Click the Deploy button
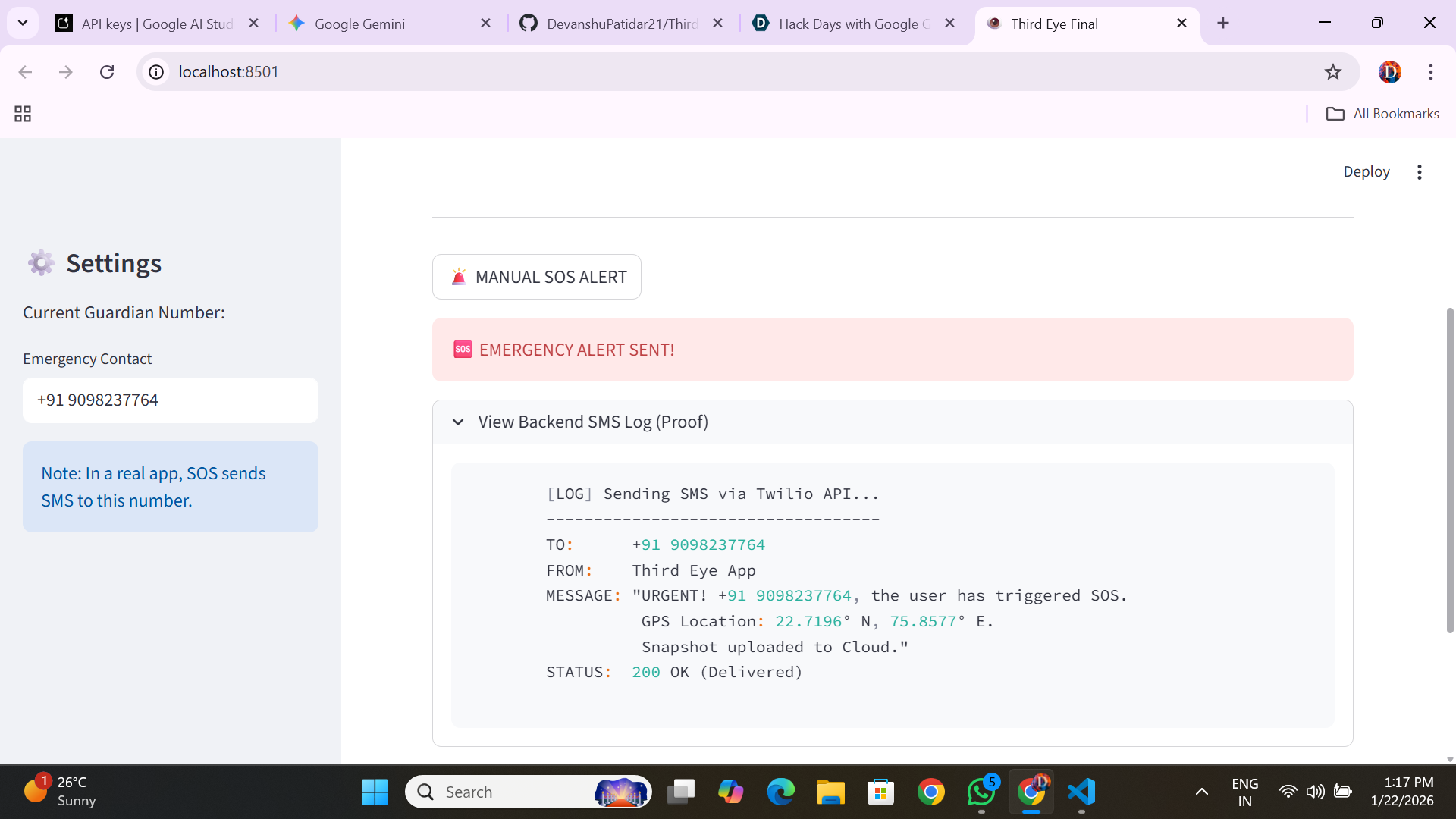This screenshot has height=819, width=1456. 1366,172
